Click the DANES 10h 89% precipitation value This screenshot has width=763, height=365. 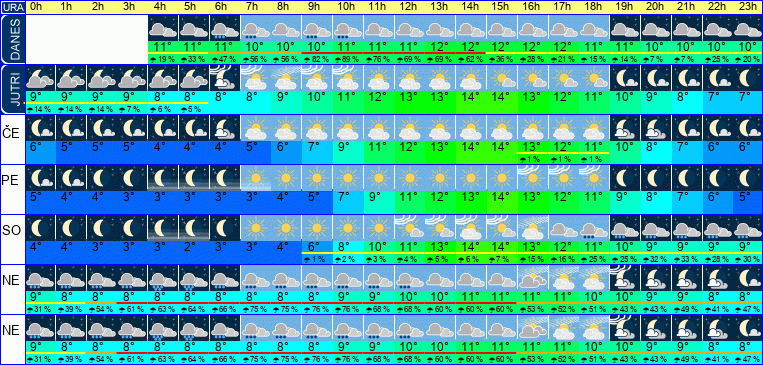pos(348,59)
